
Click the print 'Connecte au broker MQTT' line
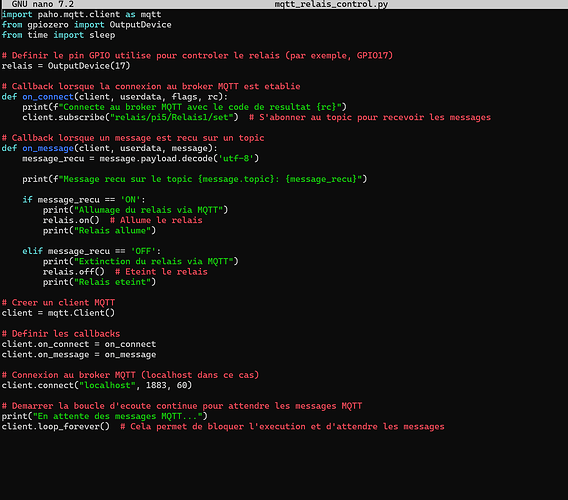pos(184,107)
